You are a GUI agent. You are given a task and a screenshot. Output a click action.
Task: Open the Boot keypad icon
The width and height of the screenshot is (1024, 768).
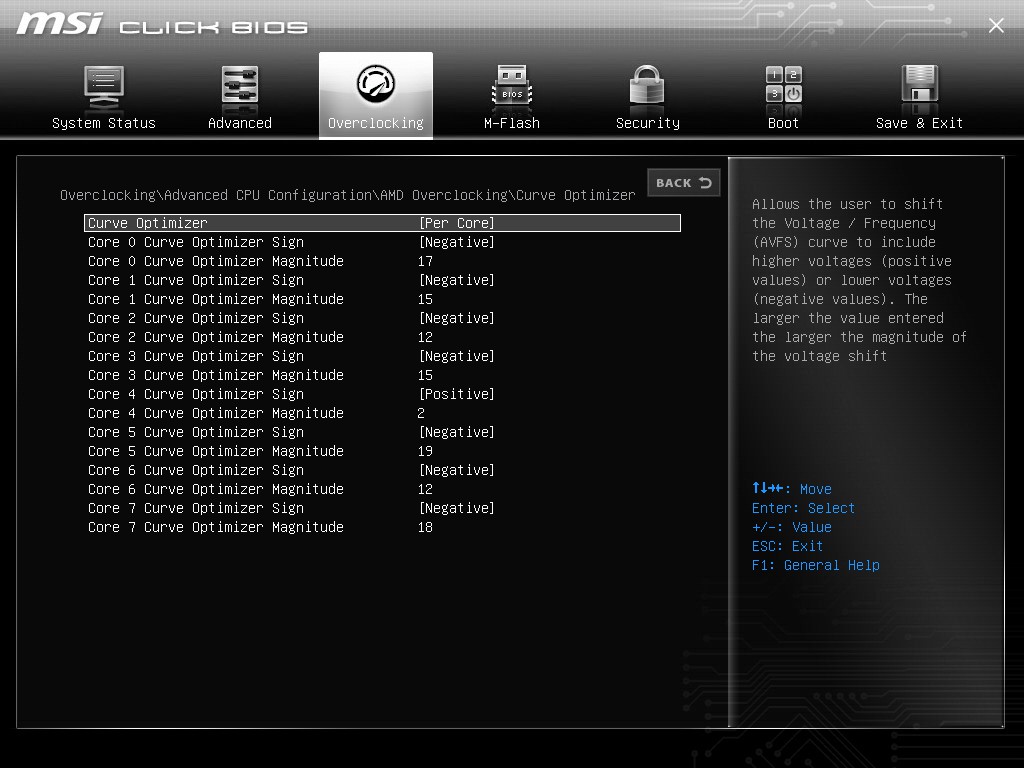(784, 84)
